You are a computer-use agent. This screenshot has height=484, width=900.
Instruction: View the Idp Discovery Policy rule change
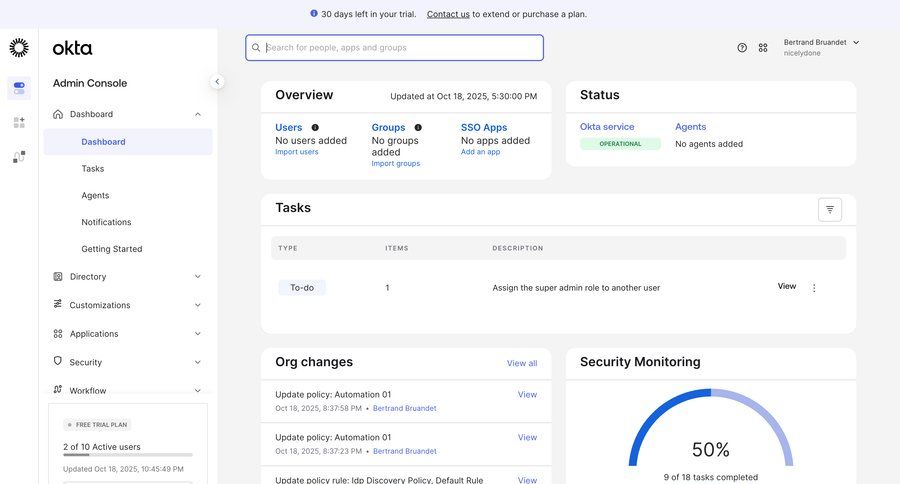527,480
